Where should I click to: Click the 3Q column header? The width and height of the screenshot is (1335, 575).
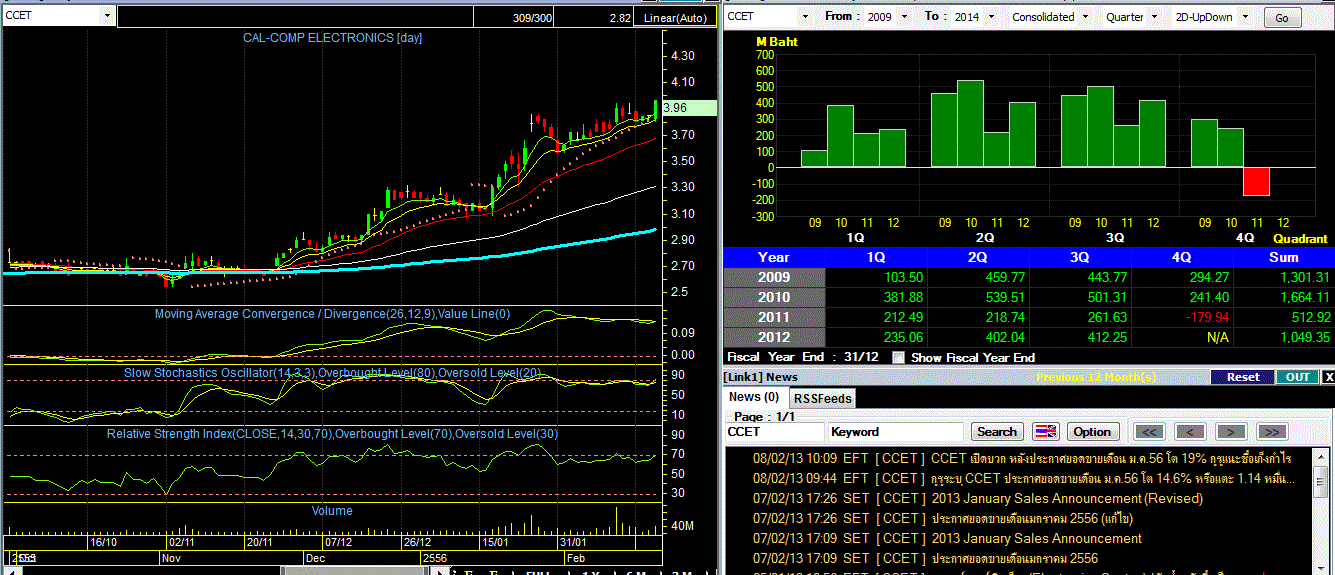pyautogui.click(x=1080, y=257)
